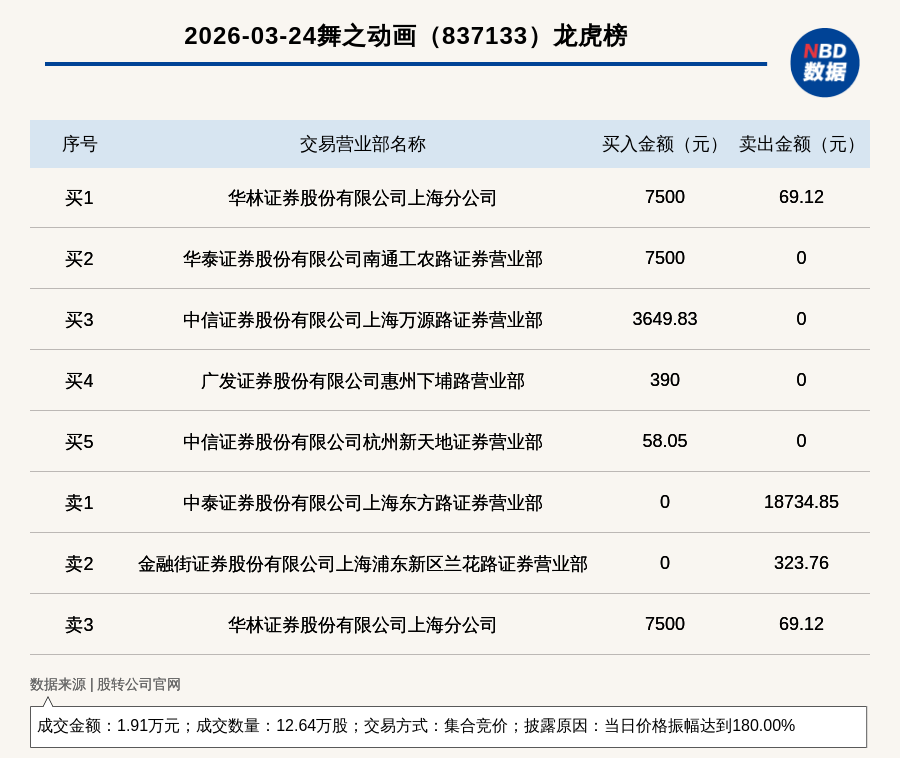Select 中信证券 杭州新天地证券营业部 entry

click(x=362, y=442)
